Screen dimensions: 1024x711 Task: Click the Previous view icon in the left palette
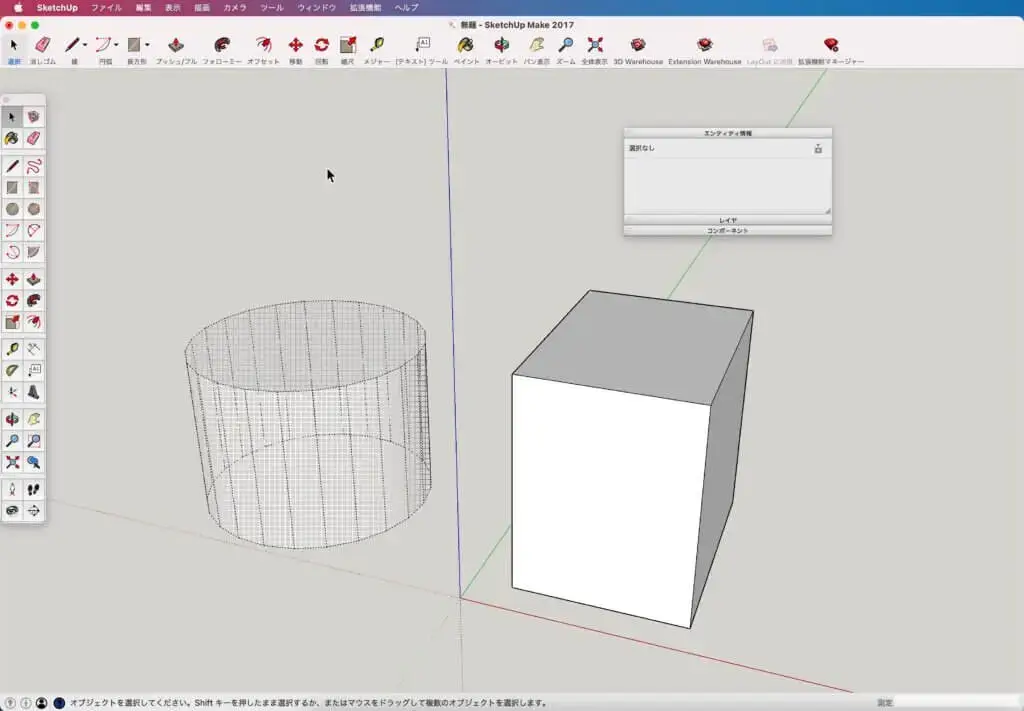pos(33,462)
